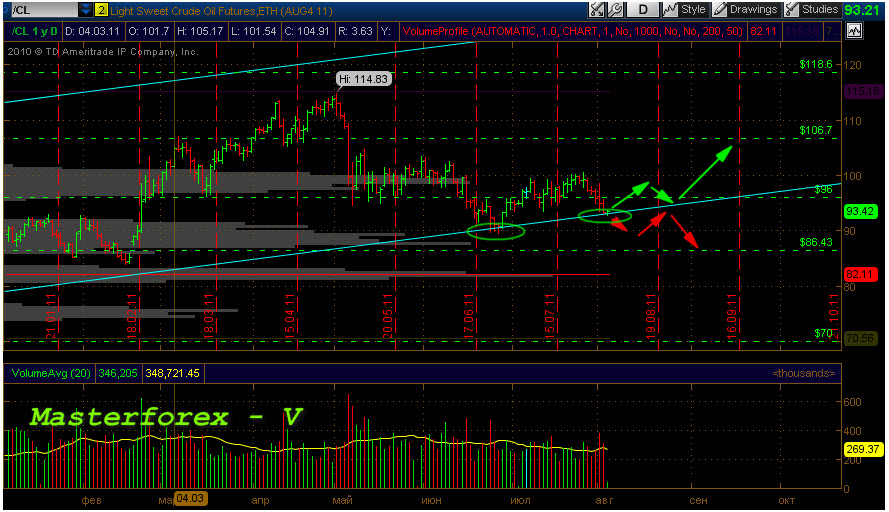Click the green 93.42 price axis bubble
The width and height of the screenshot is (889, 512).
point(861,211)
